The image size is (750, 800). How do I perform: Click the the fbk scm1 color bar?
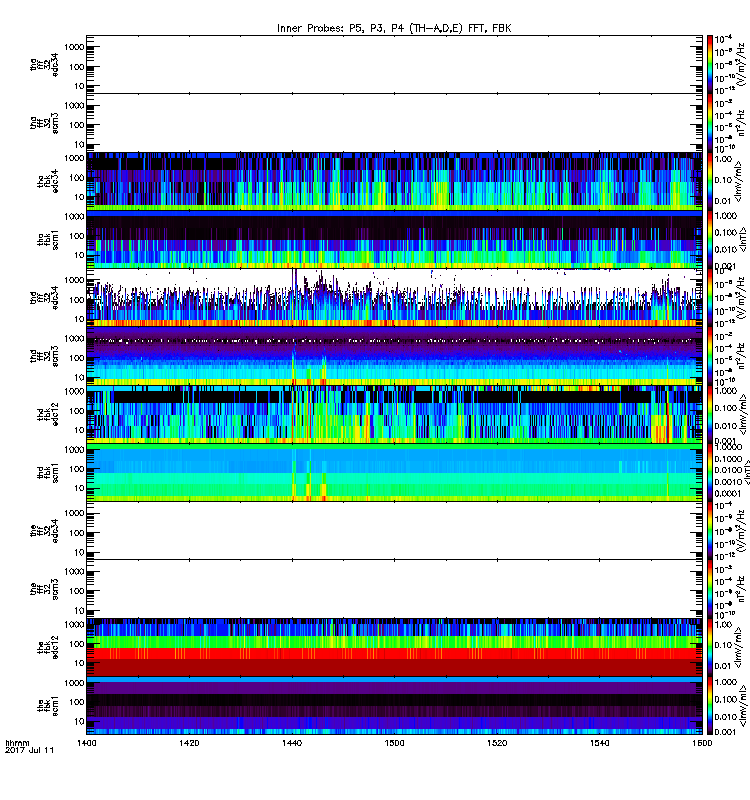710,706
